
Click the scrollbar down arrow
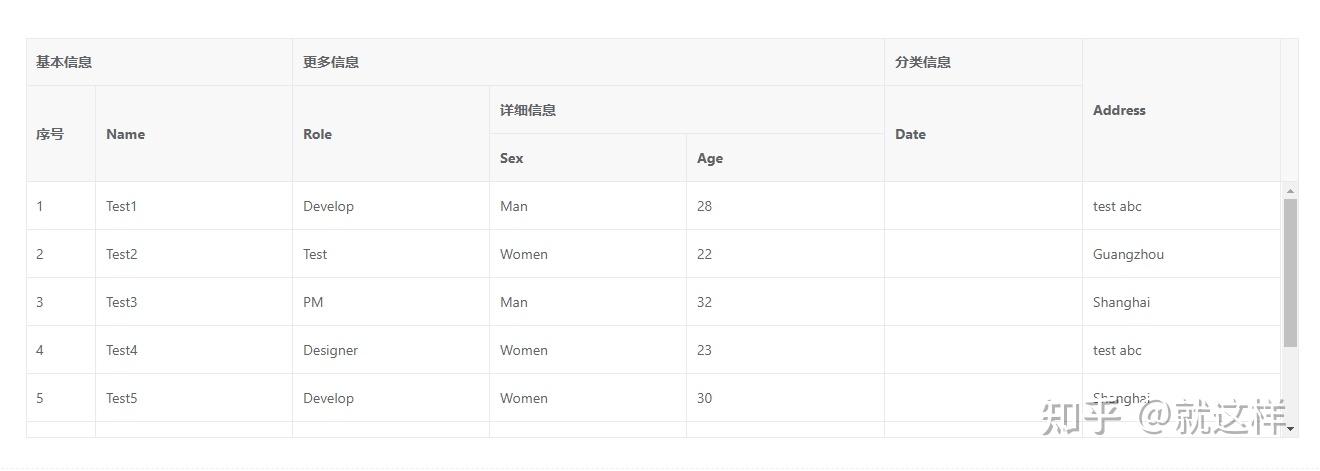tap(1290, 429)
